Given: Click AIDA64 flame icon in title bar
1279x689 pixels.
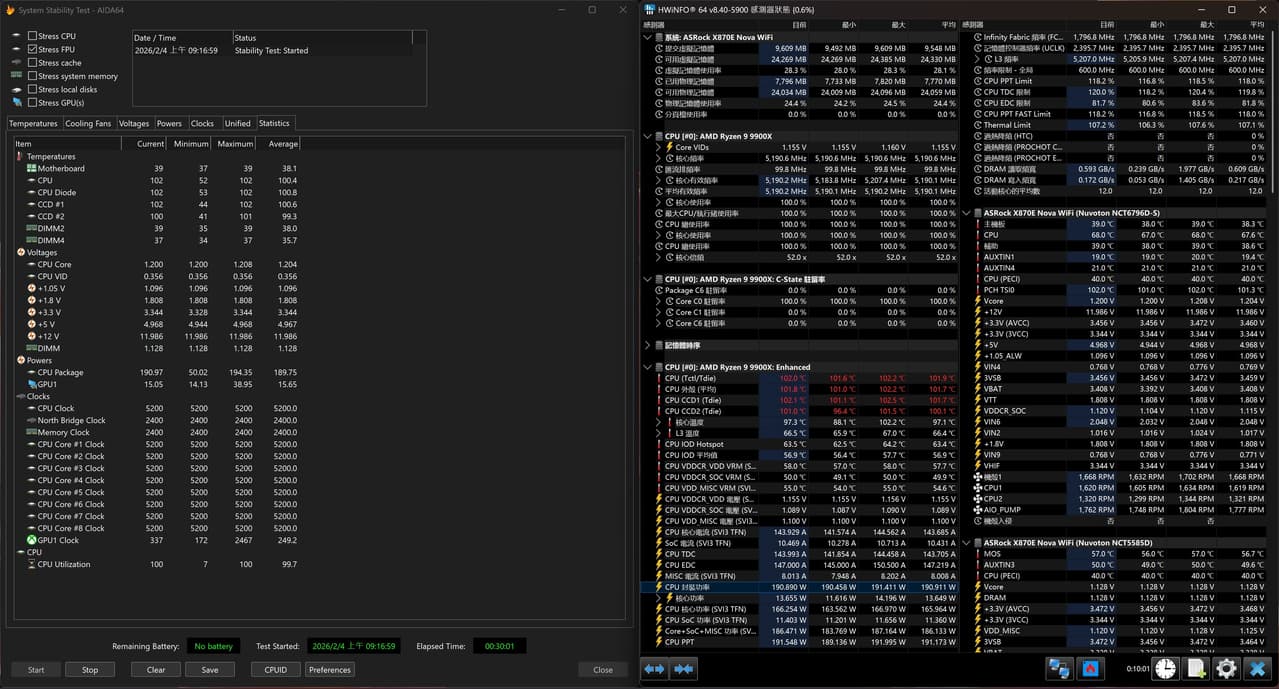Looking at the screenshot, I should point(11,9).
